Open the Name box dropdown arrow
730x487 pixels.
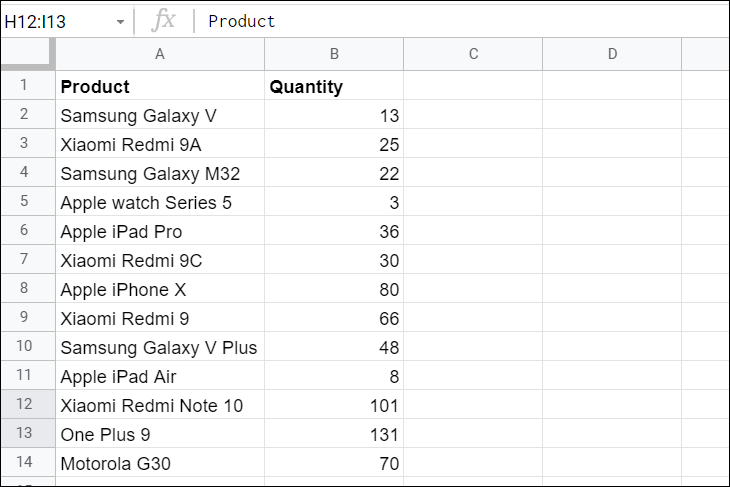click(x=120, y=21)
